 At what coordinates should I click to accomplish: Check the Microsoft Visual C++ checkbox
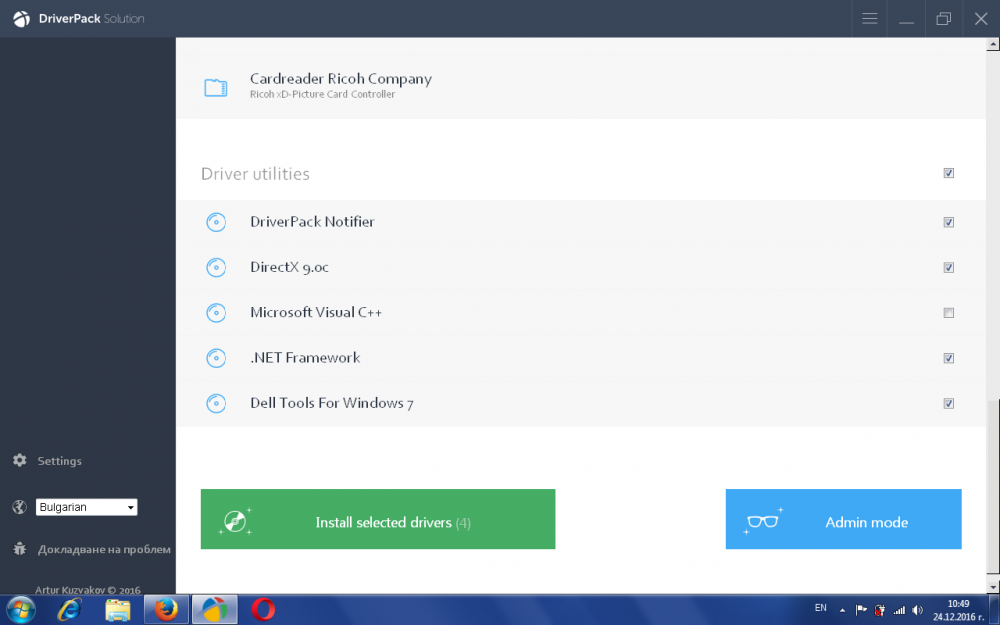coord(948,312)
